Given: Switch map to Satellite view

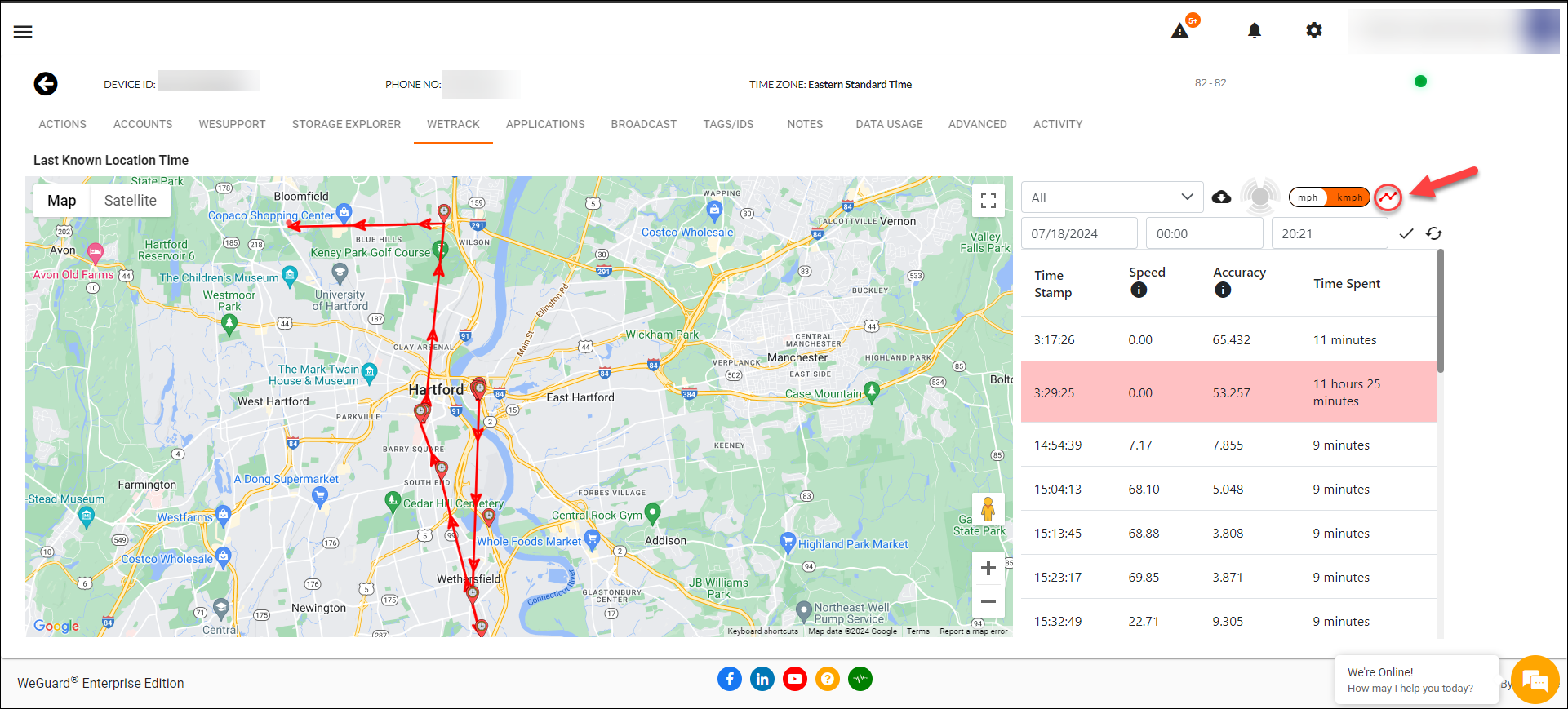Looking at the screenshot, I should click(131, 201).
